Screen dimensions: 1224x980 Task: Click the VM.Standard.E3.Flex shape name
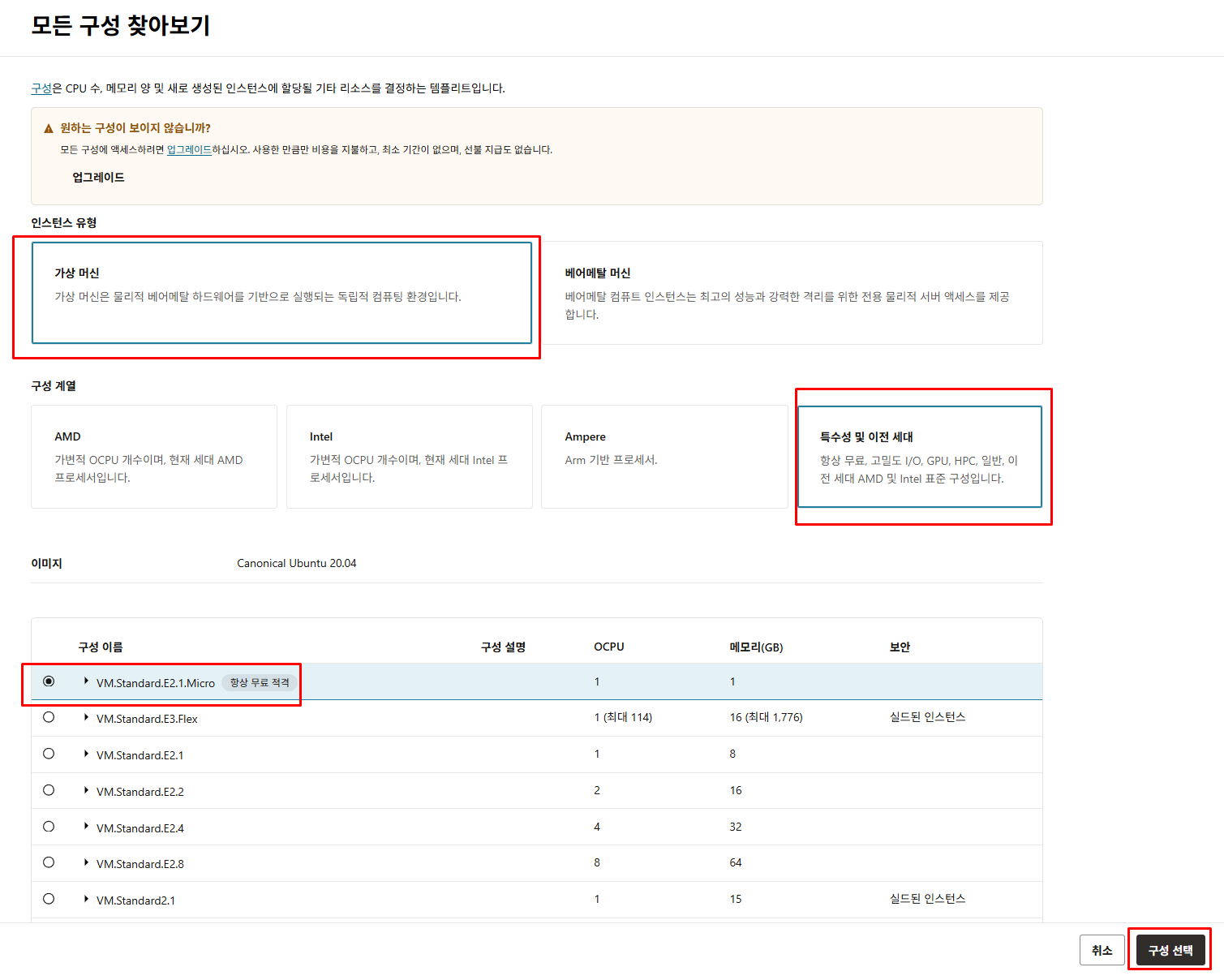tap(147, 719)
